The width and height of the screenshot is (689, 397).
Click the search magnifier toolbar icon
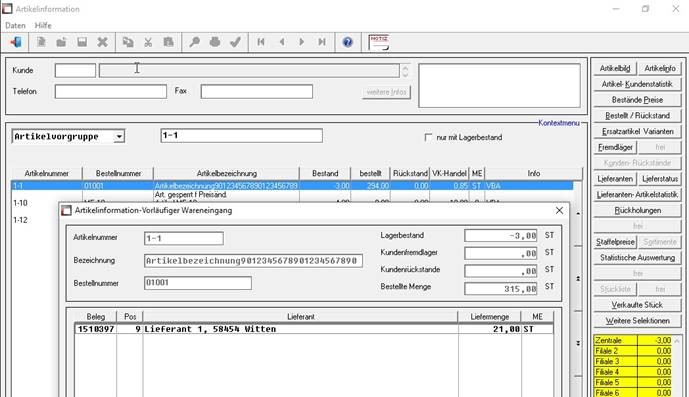[194, 42]
